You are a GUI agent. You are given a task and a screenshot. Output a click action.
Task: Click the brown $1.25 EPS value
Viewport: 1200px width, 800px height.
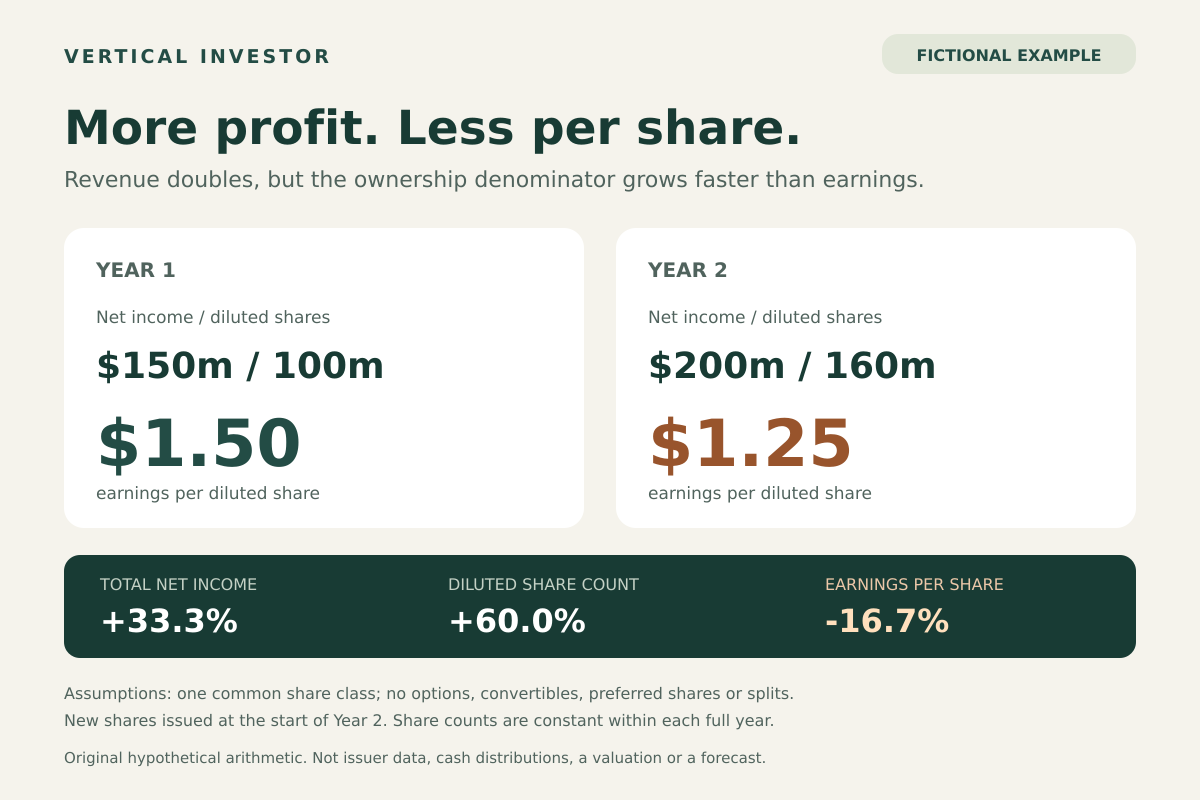click(x=751, y=443)
